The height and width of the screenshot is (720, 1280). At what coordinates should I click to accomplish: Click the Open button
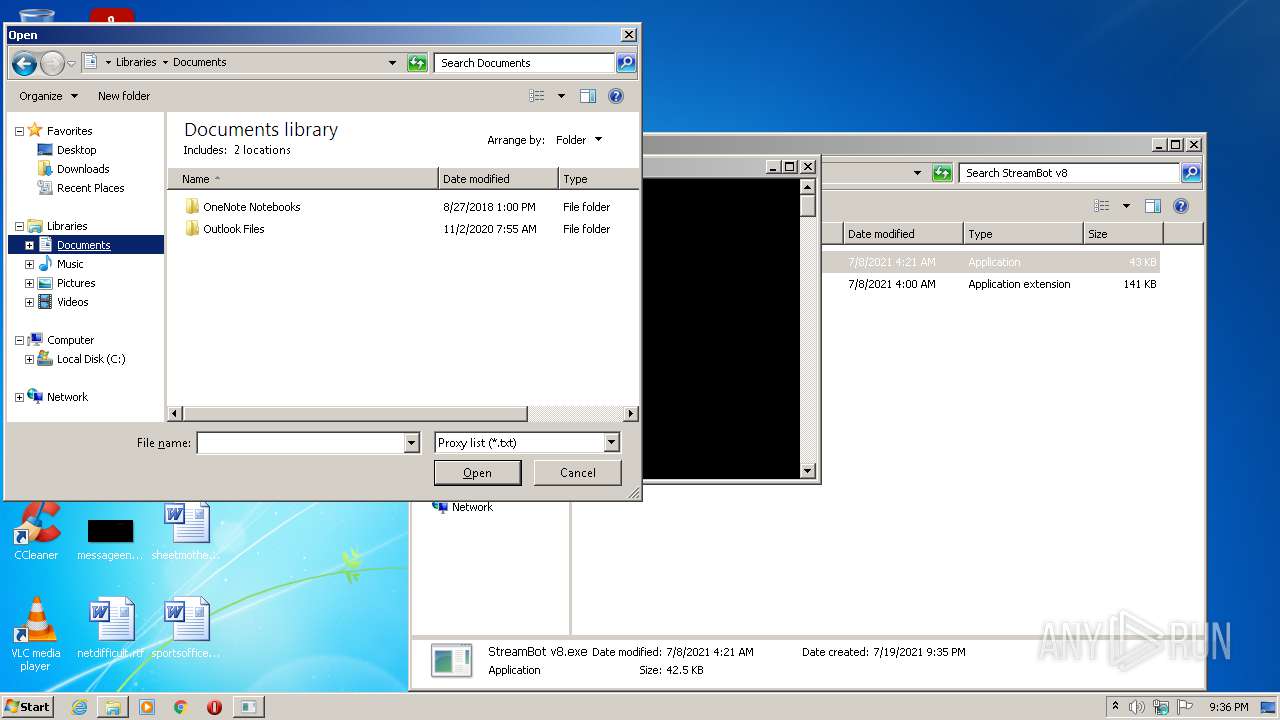(x=477, y=473)
